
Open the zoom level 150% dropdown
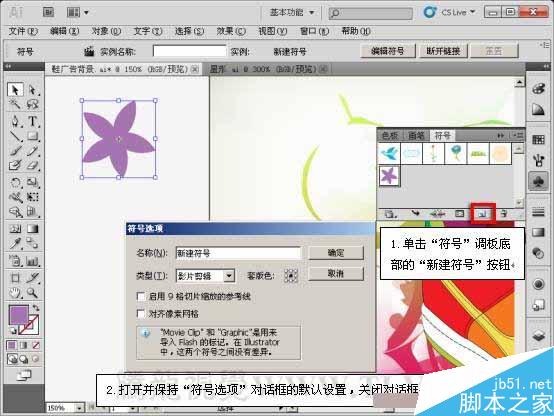pos(79,408)
